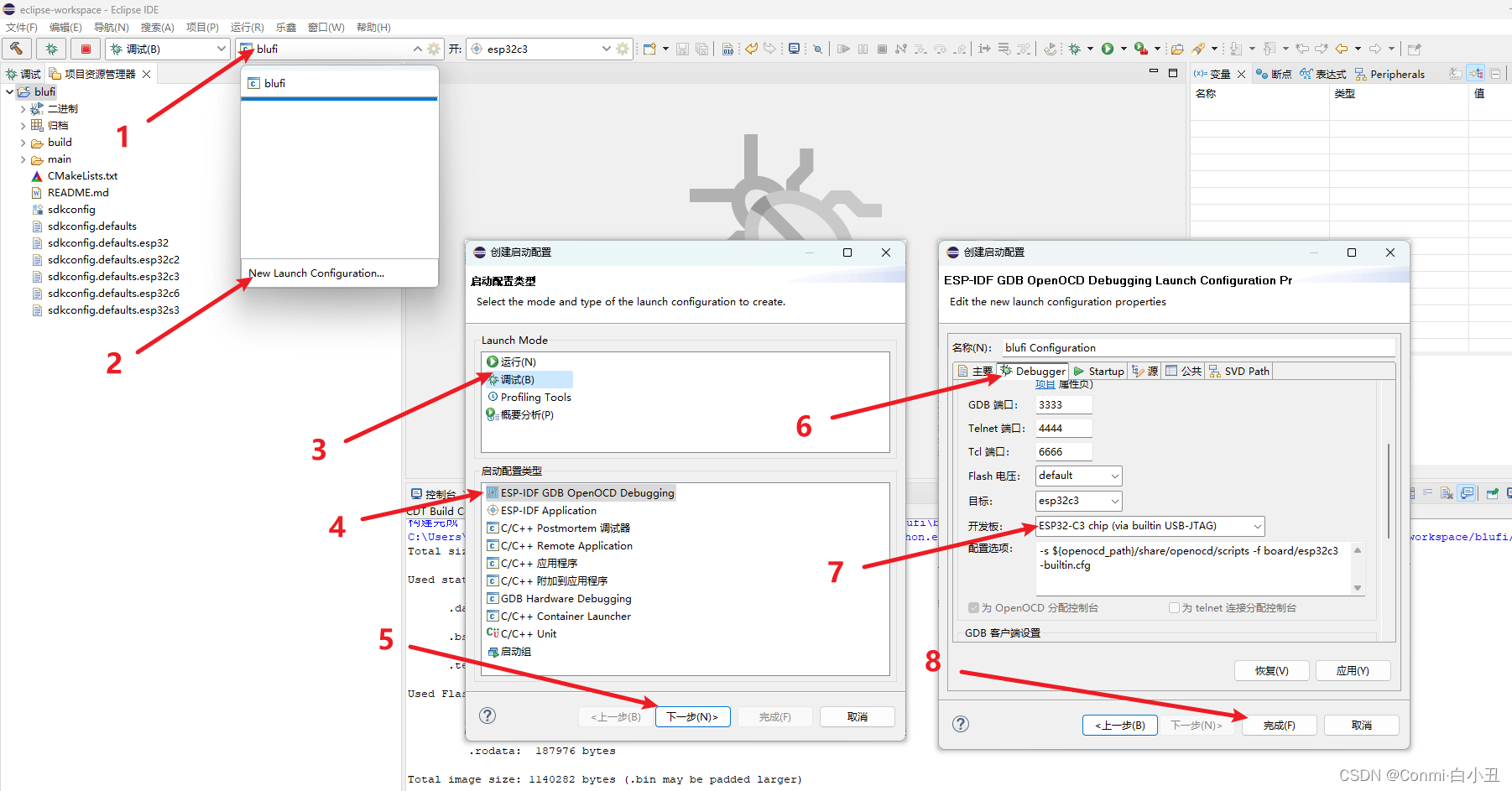Choose New Launch Configuration... in the popup
Screen dimensions: 1512x791
point(316,273)
